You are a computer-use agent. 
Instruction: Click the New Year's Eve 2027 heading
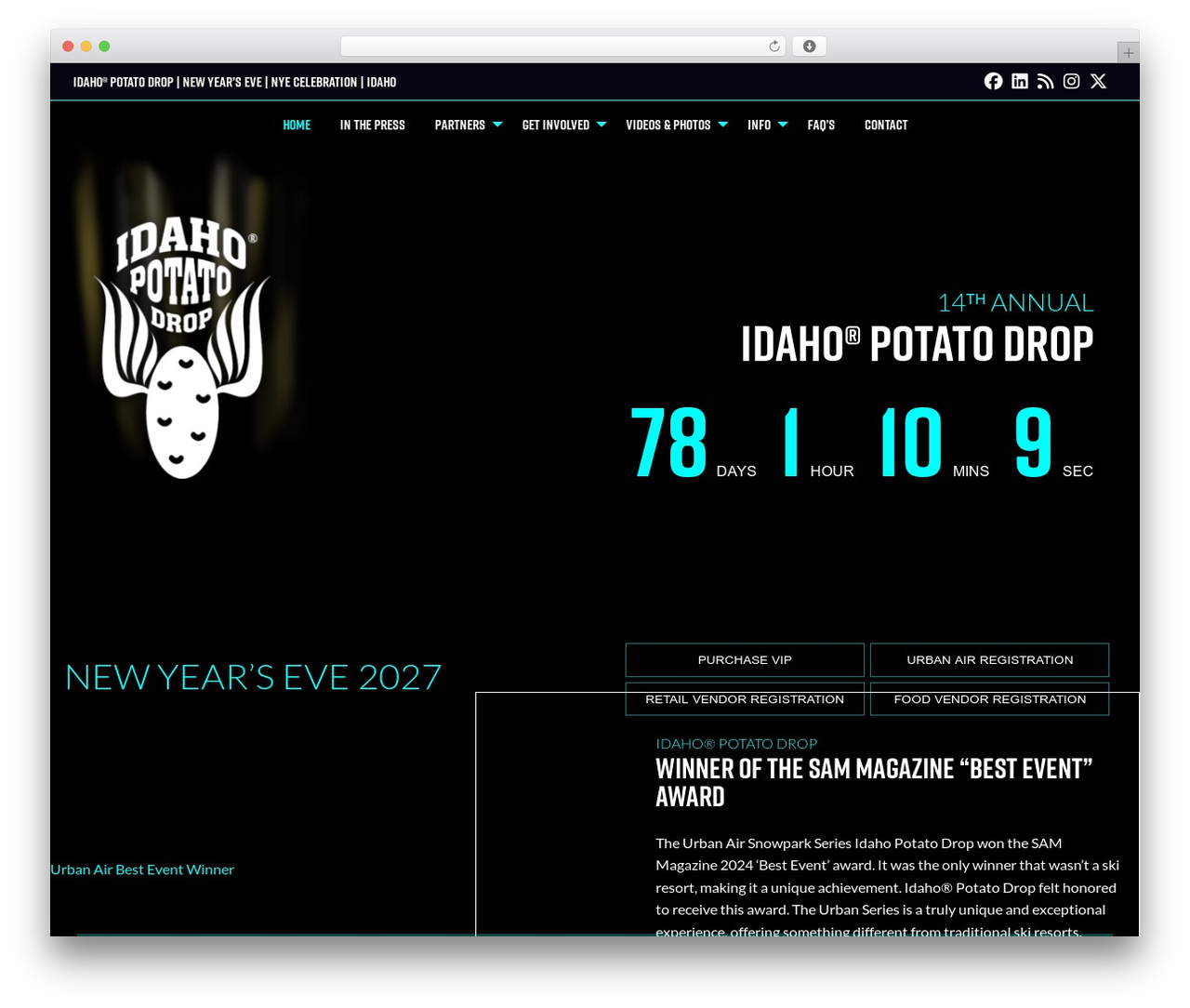point(253,677)
